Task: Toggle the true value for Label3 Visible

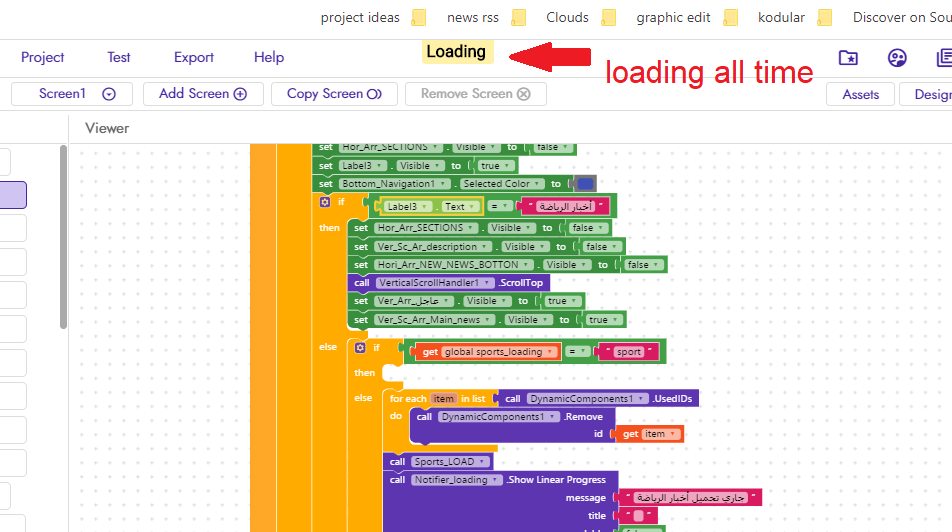Action: pos(495,166)
